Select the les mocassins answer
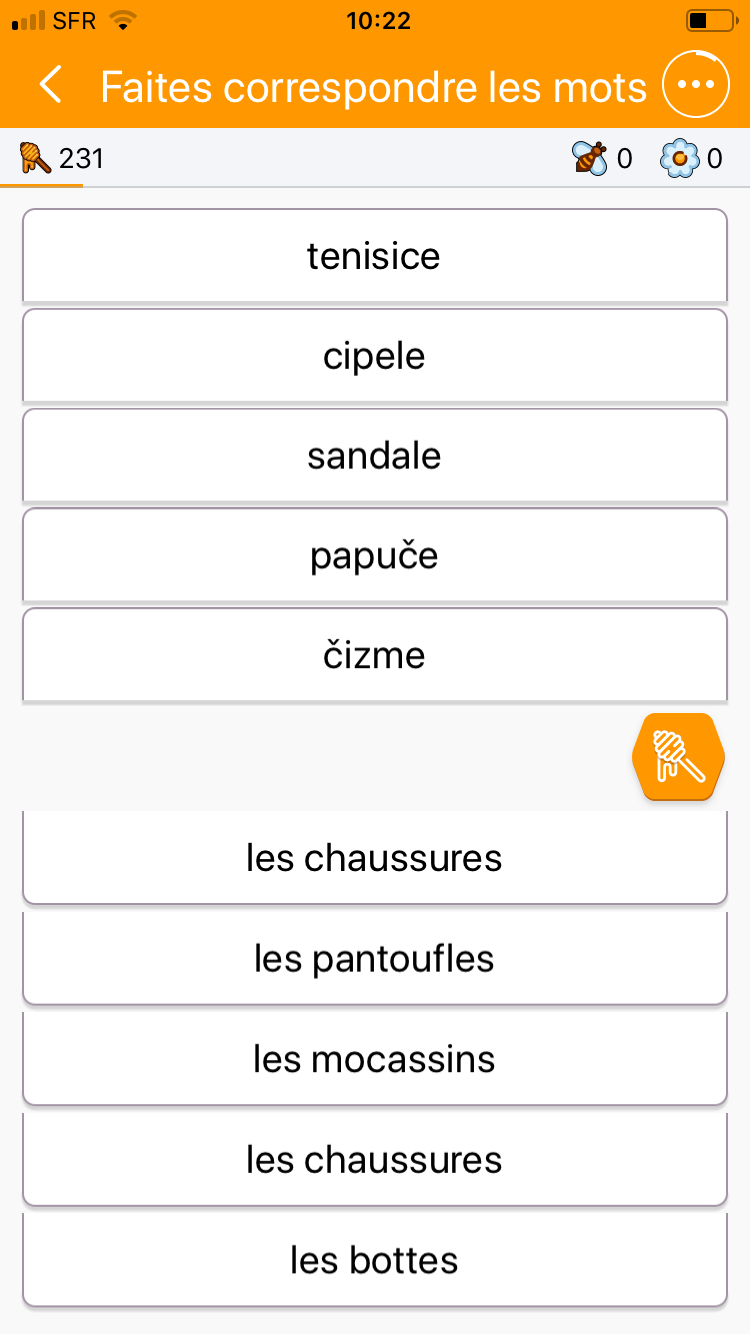 374,1059
